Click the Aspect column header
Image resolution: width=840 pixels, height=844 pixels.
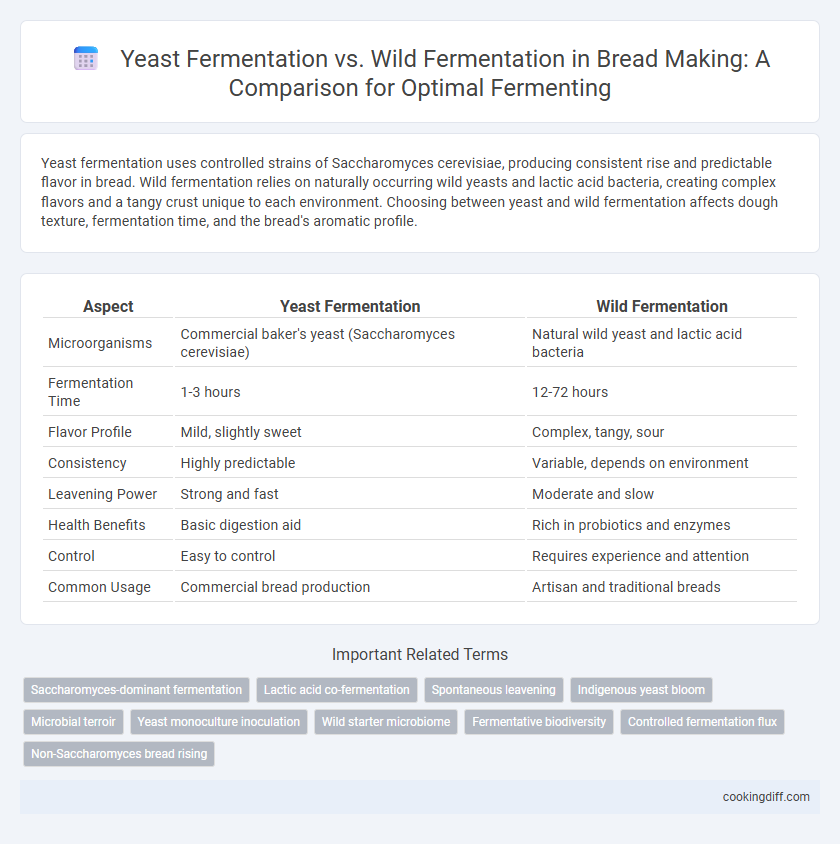(108, 306)
